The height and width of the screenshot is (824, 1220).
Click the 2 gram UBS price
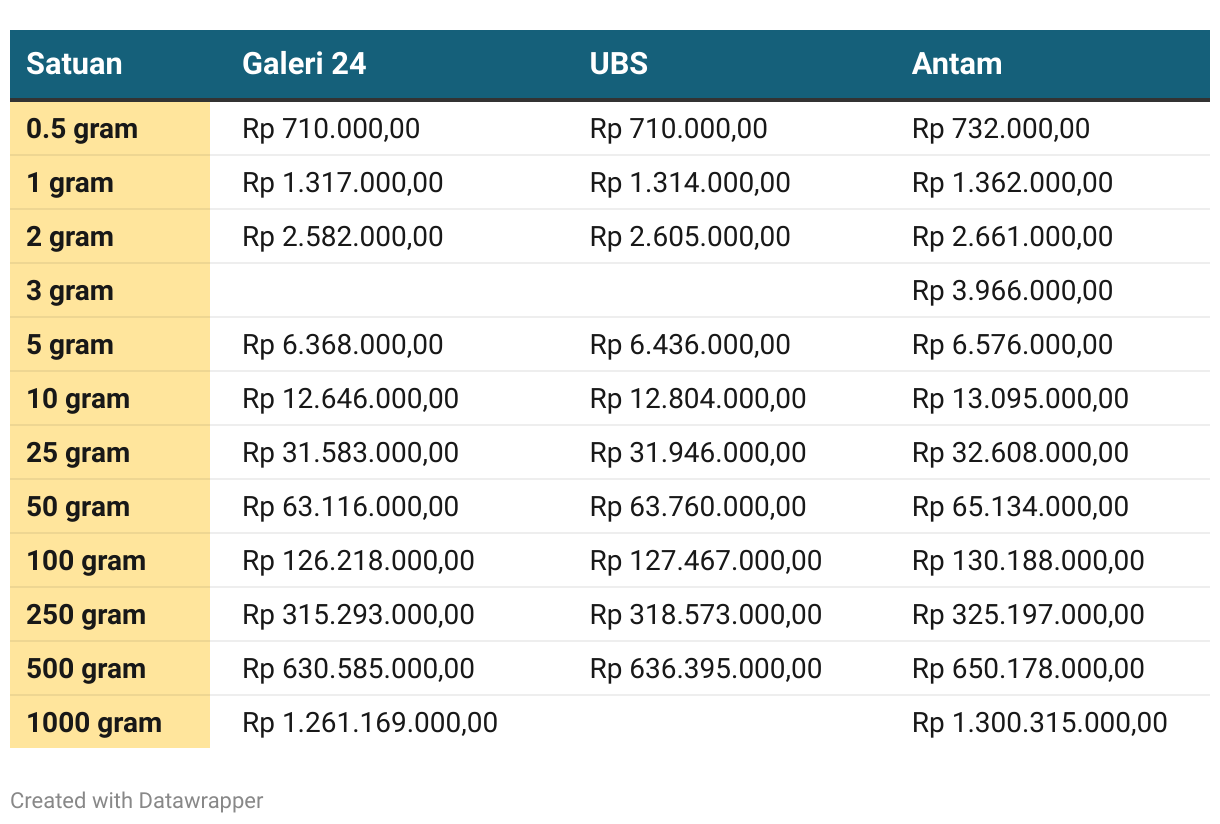point(690,237)
